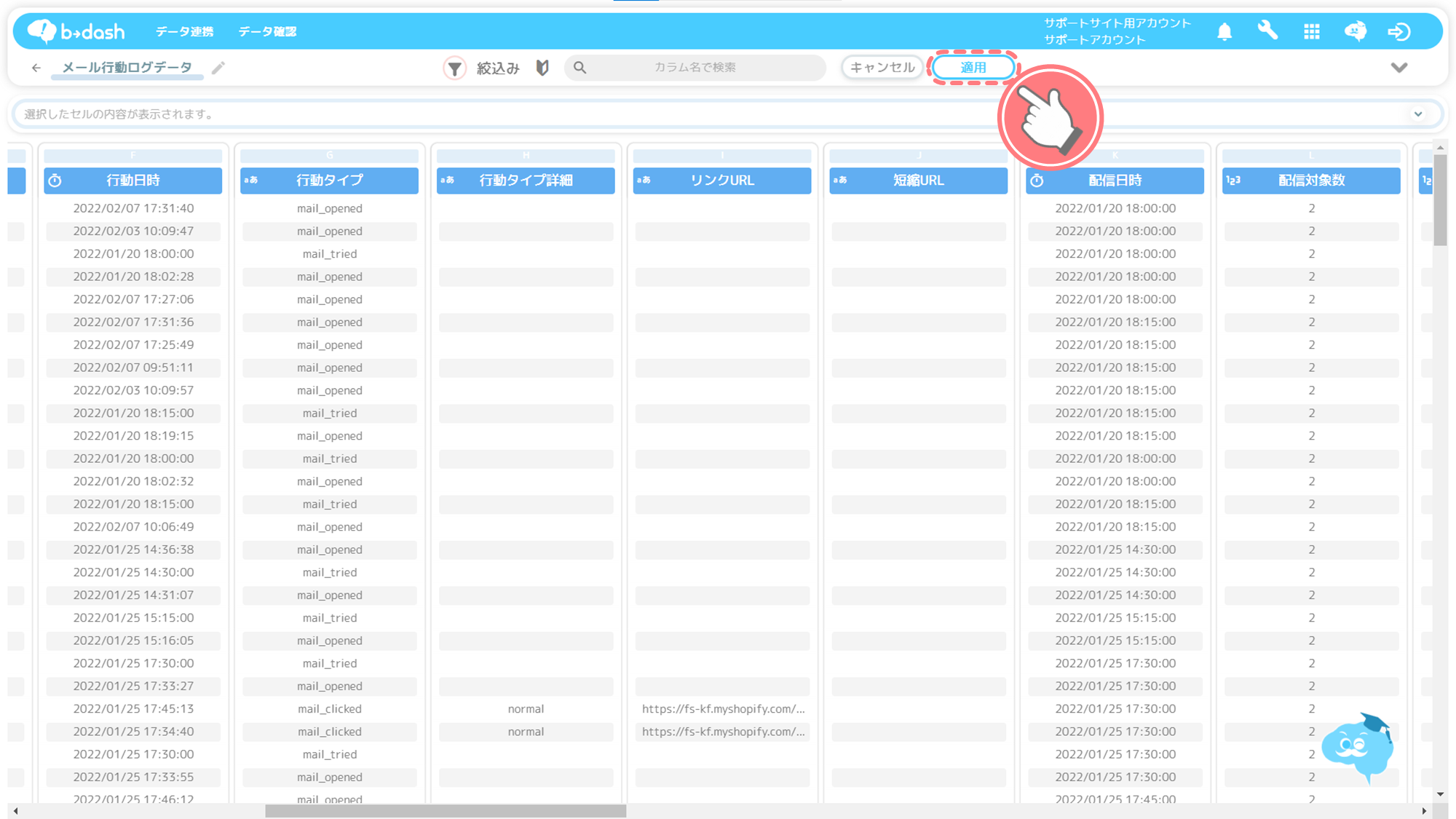1456x819 pixels.
Task: Click the beginner guide mark icon
Action: coord(542,68)
